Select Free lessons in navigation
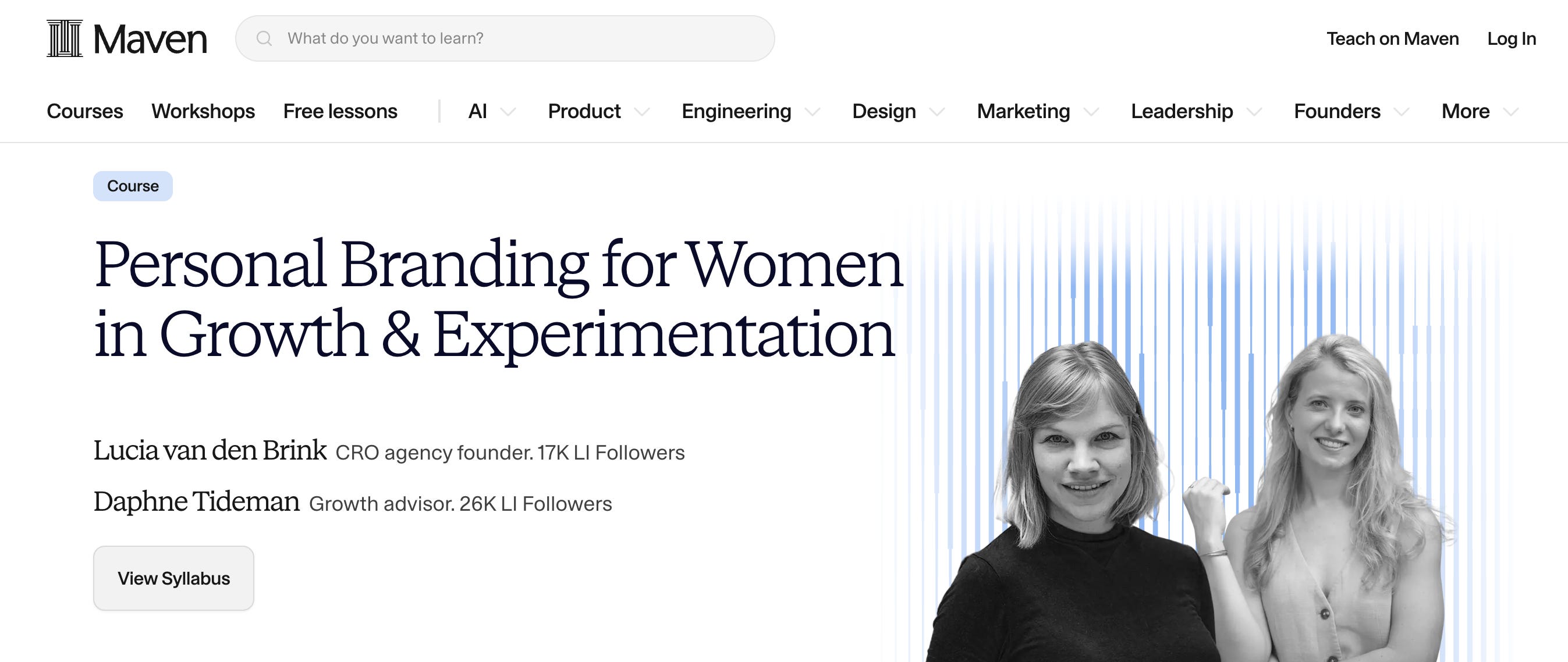The image size is (1568, 662). [x=340, y=111]
